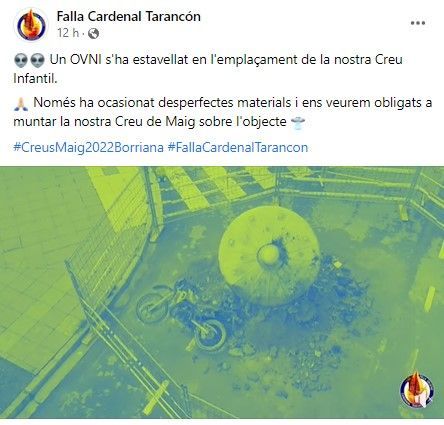The image size is (444, 425).
Task: Follow the #FallaCardenalTarancon hashtag
Action: click(238, 147)
